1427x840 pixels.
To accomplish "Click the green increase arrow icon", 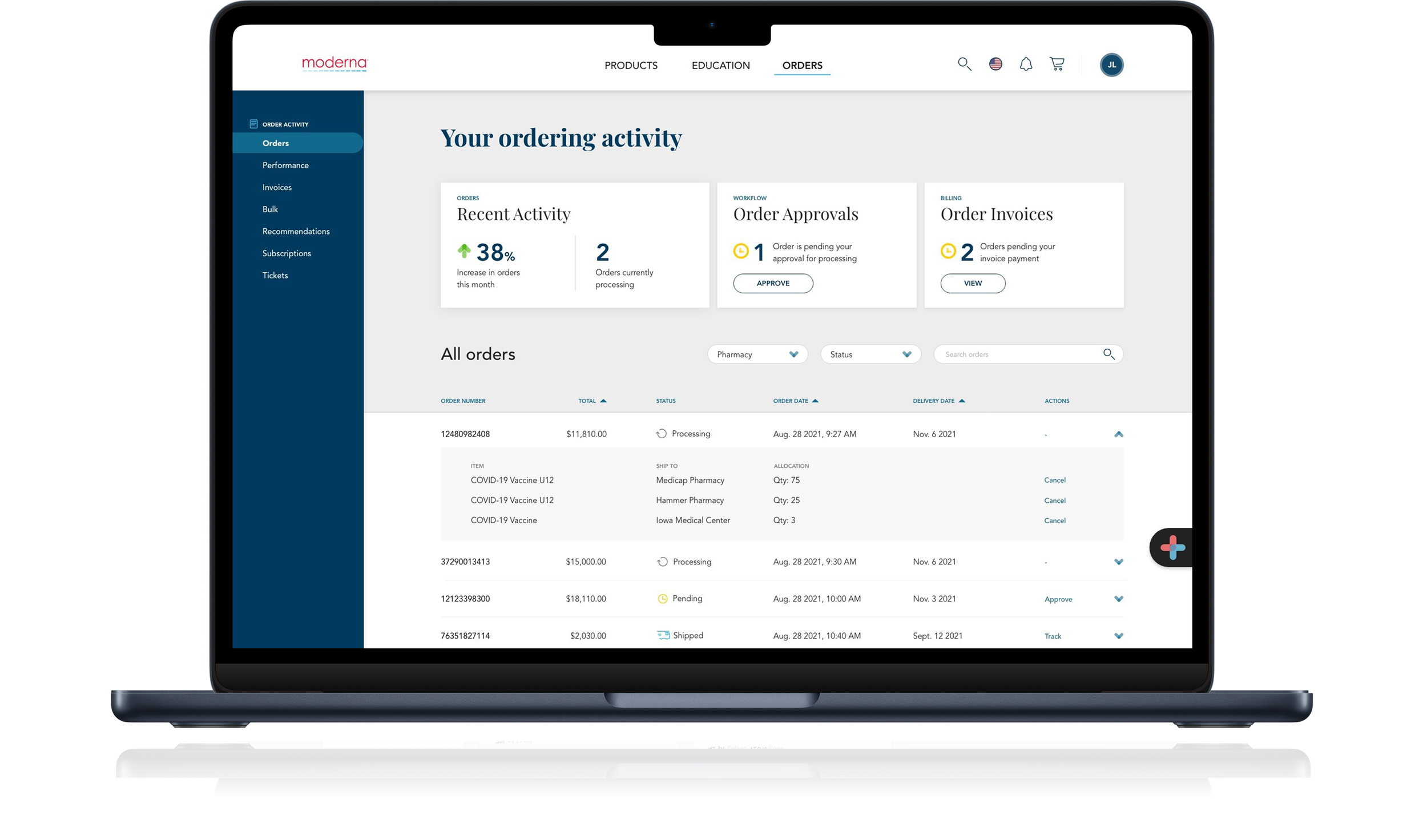I will pos(464,250).
